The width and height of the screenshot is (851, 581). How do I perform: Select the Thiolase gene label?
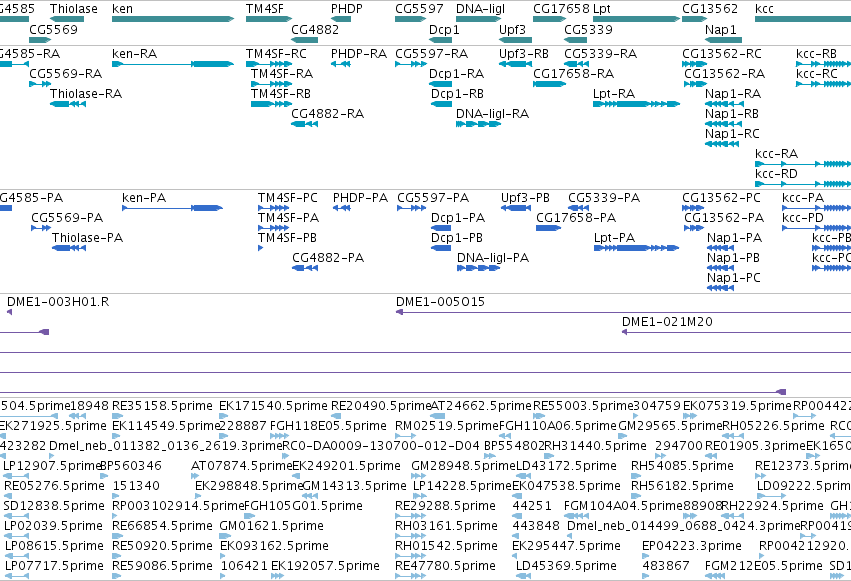(x=74, y=9)
